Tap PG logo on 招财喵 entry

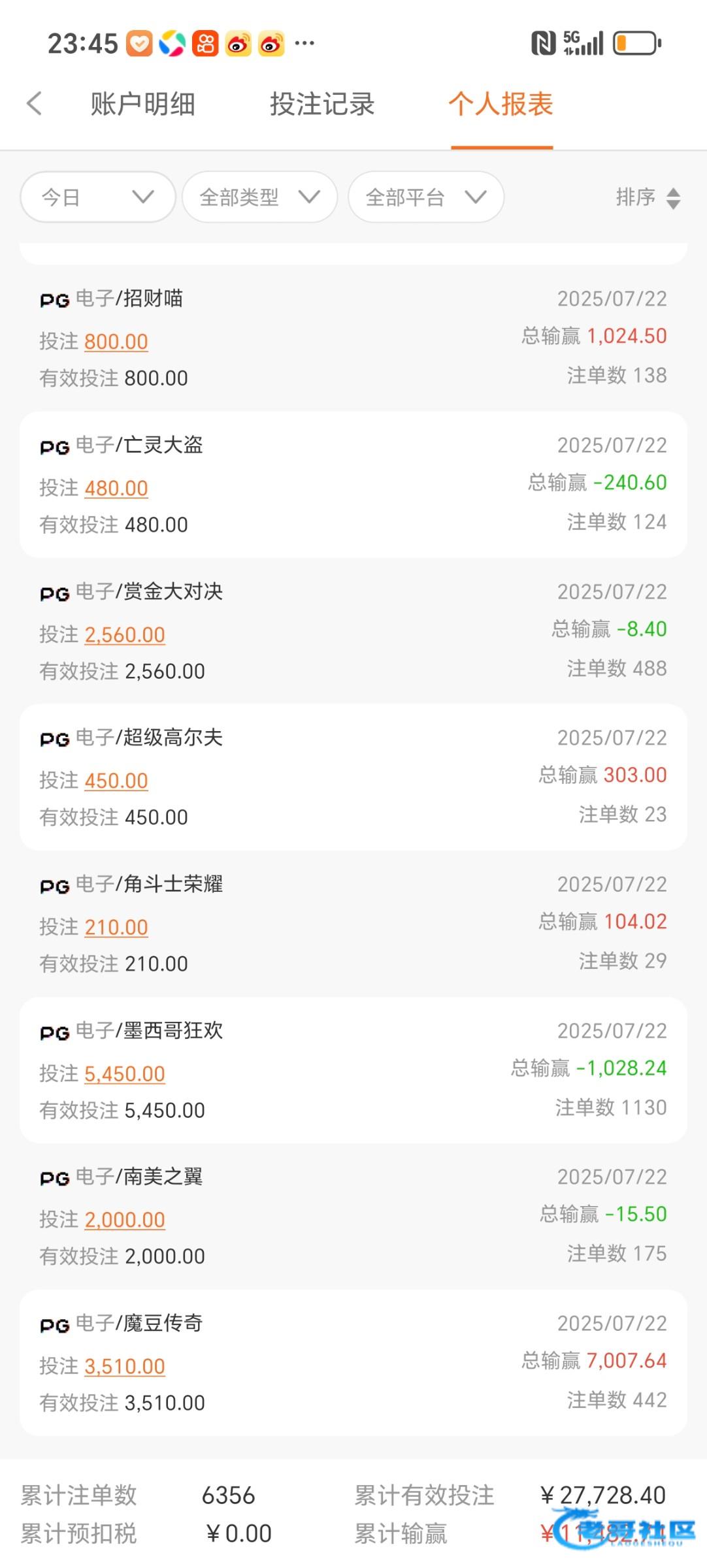pos(54,300)
